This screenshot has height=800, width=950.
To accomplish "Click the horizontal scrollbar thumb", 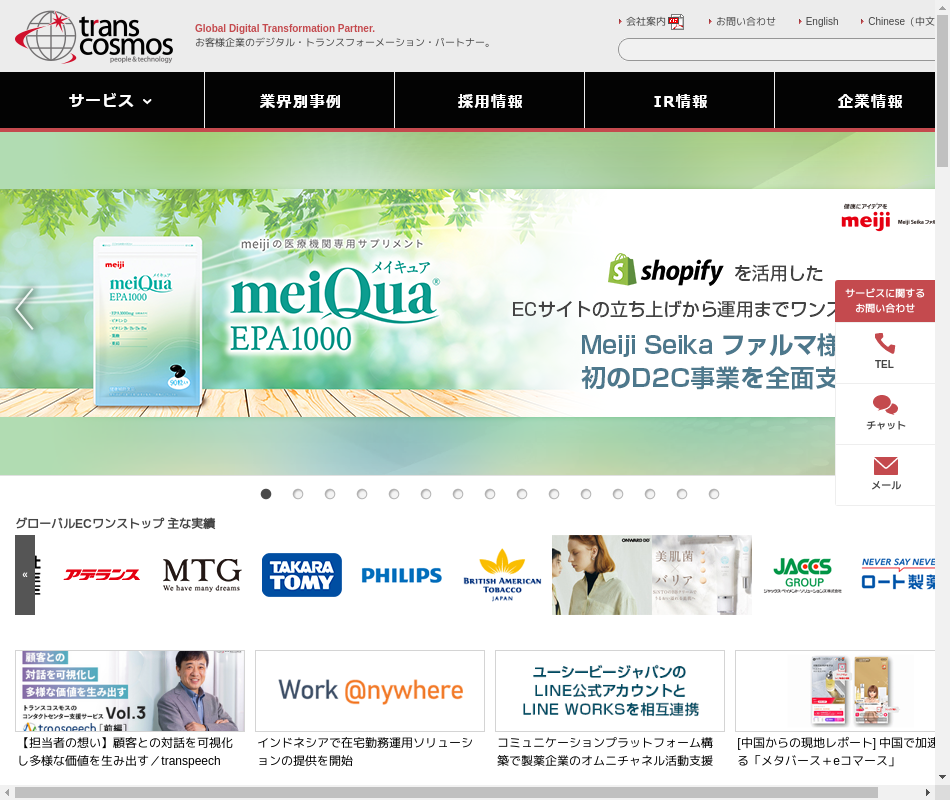I will click(x=447, y=793).
